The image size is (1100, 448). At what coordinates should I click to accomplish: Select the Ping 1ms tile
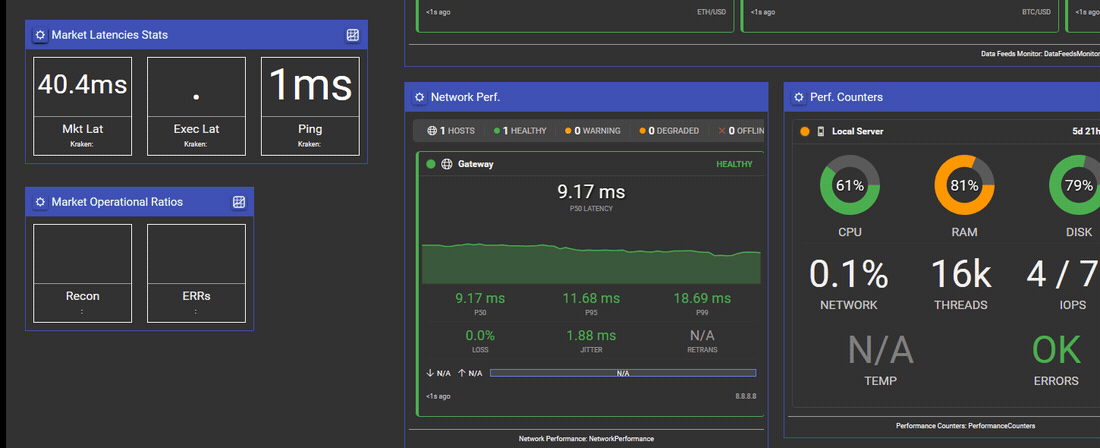310,107
